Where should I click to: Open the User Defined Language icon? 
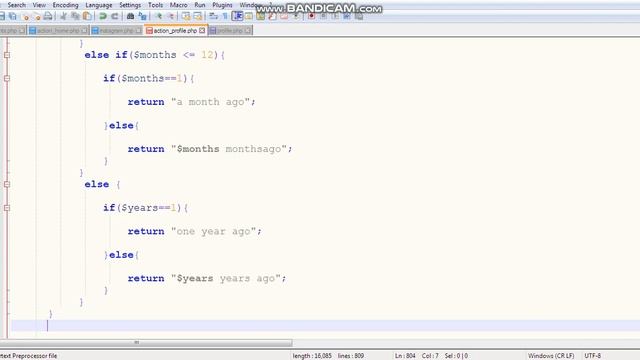249,16
